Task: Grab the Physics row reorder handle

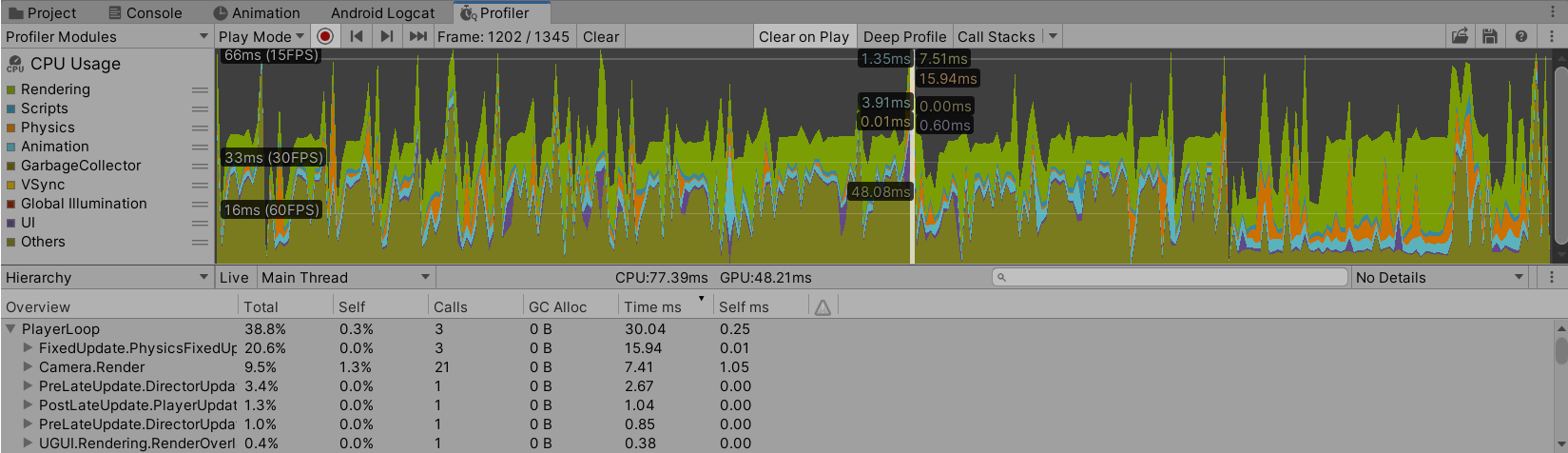Action: pyautogui.click(x=200, y=128)
